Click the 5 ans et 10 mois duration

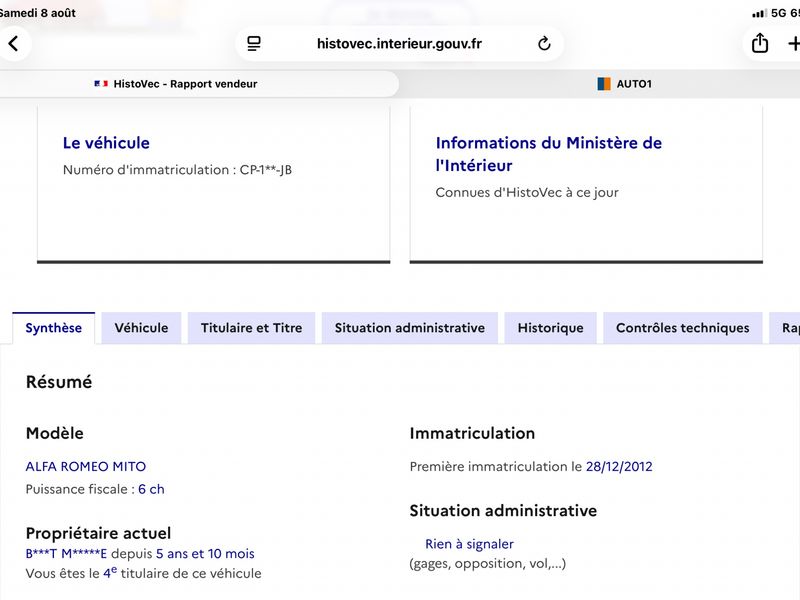[x=205, y=554]
